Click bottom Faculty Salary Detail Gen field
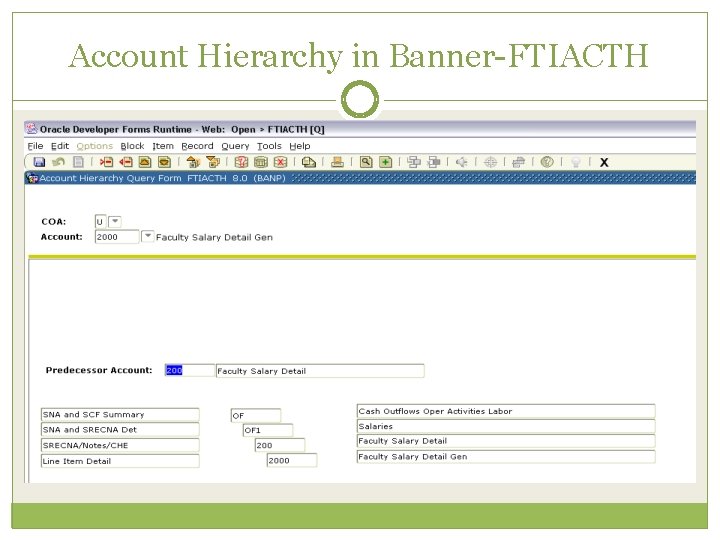Image resolution: width=720 pixels, height=540 pixels. [x=506, y=457]
